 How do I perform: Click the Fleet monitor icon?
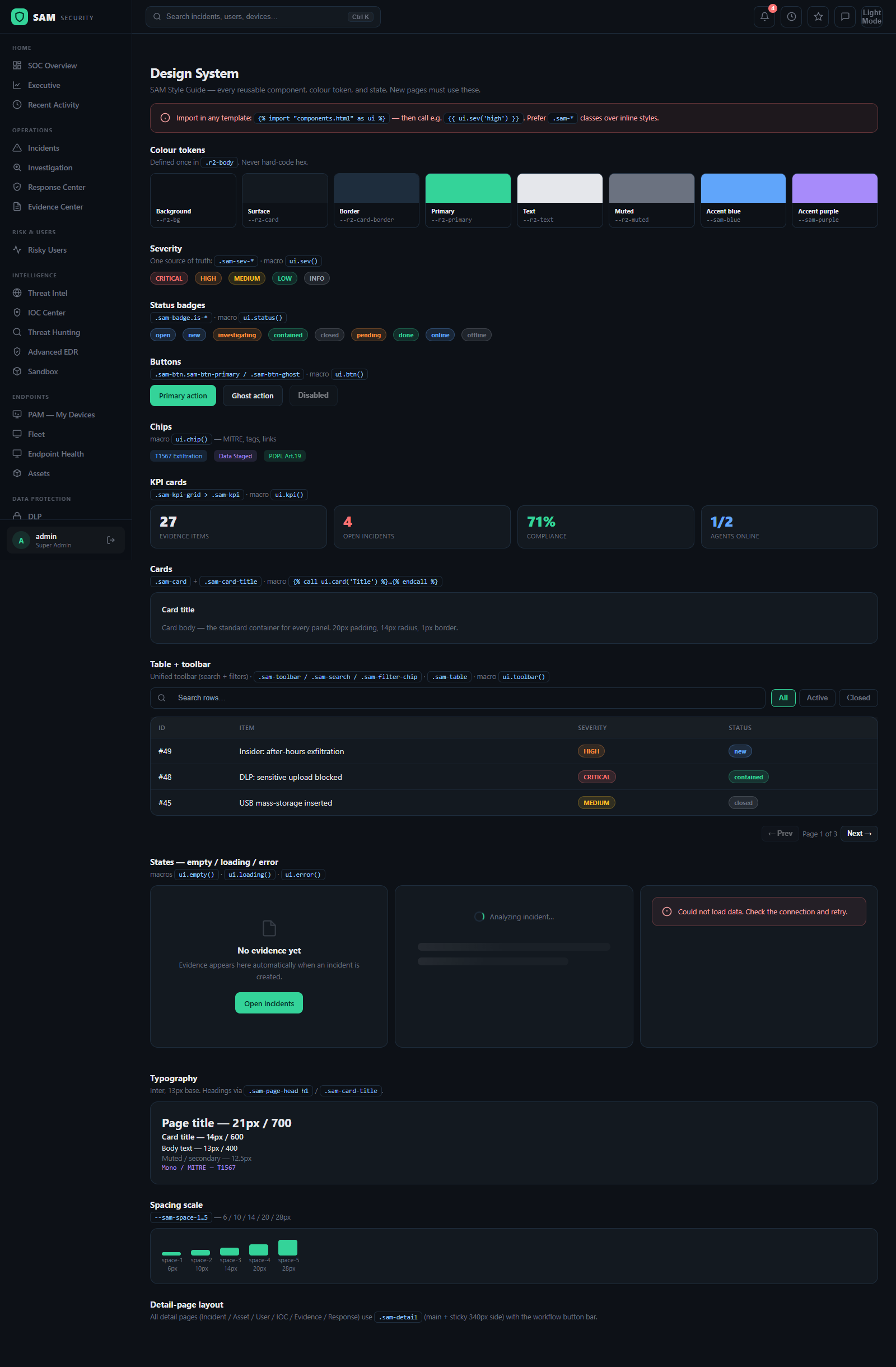click(x=17, y=434)
